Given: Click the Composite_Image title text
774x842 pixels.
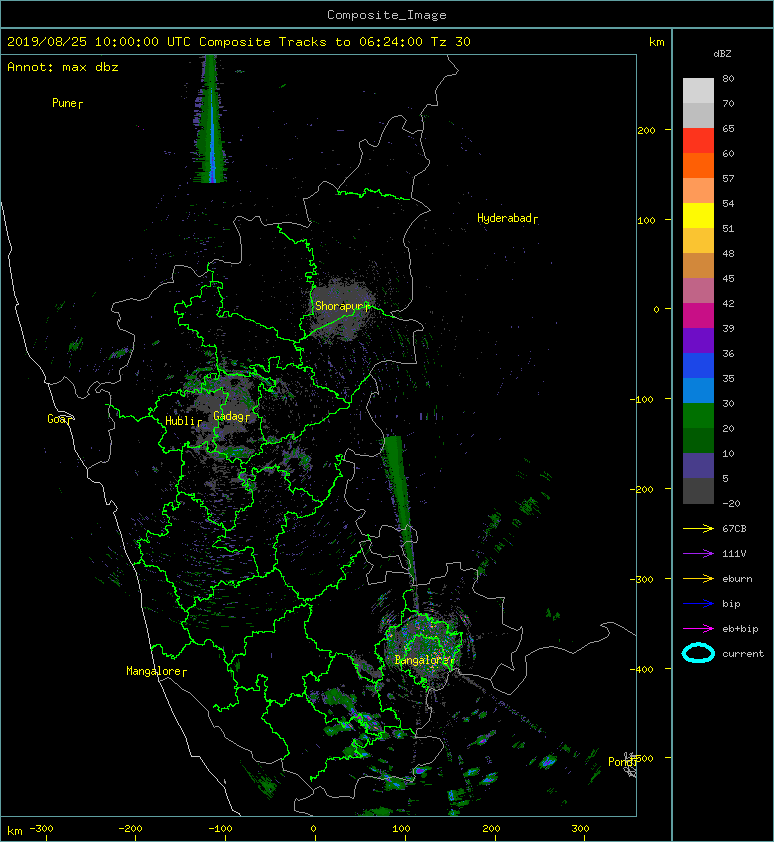Looking at the screenshot, I should (x=387, y=15).
